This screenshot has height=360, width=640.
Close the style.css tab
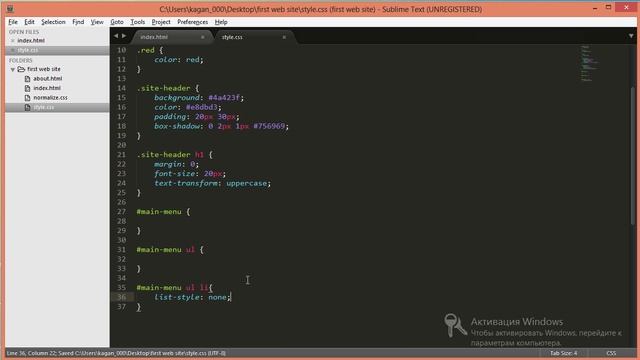tap(284, 37)
